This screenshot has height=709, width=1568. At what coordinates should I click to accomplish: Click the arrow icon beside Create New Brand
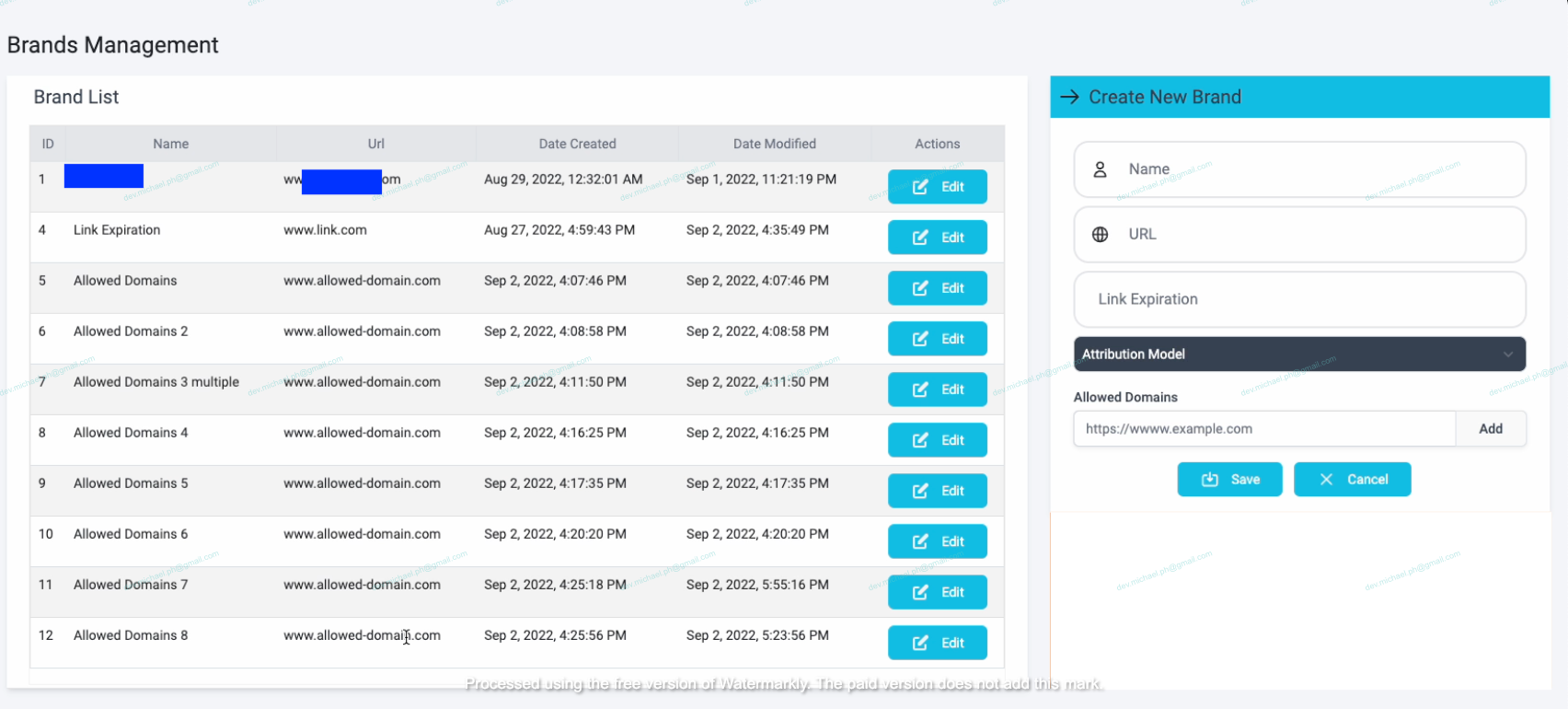click(1069, 98)
